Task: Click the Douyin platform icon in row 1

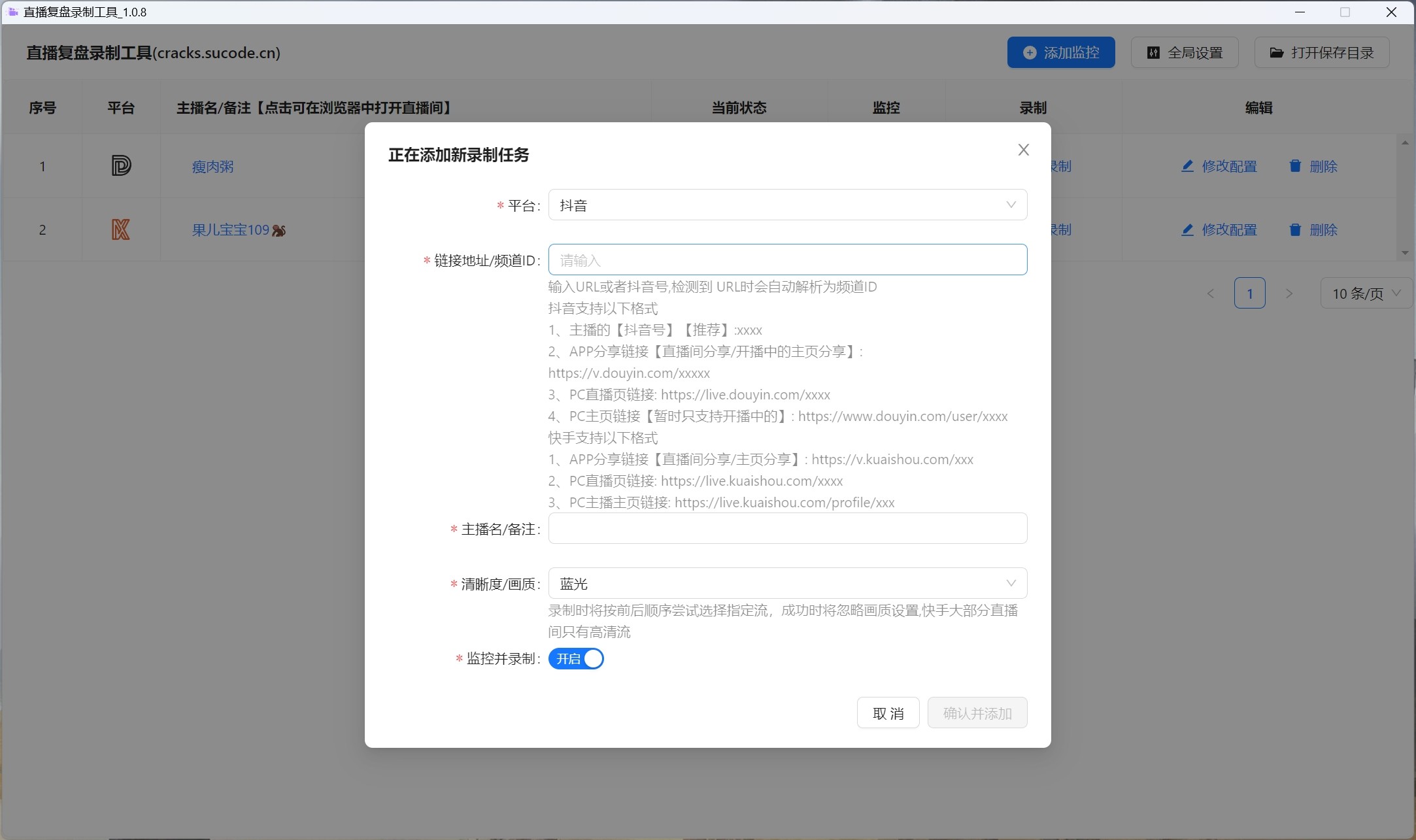Action: [x=121, y=166]
